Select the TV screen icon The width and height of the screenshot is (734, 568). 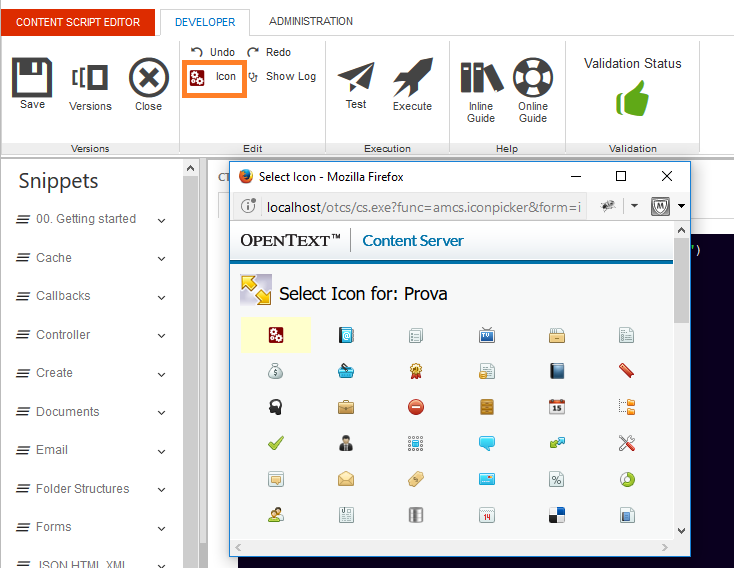487,336
